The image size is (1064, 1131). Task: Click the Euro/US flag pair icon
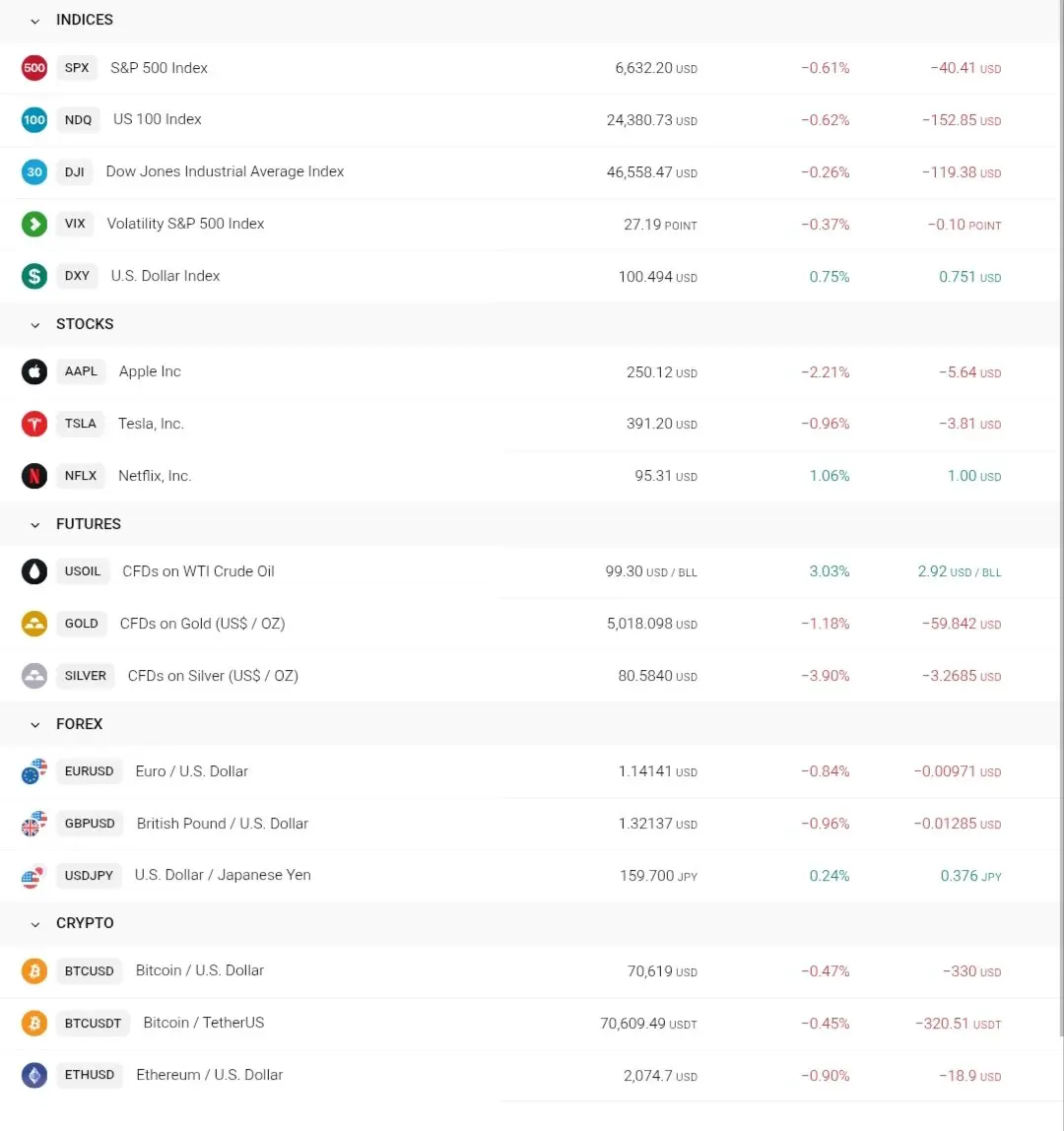[34, 771]
